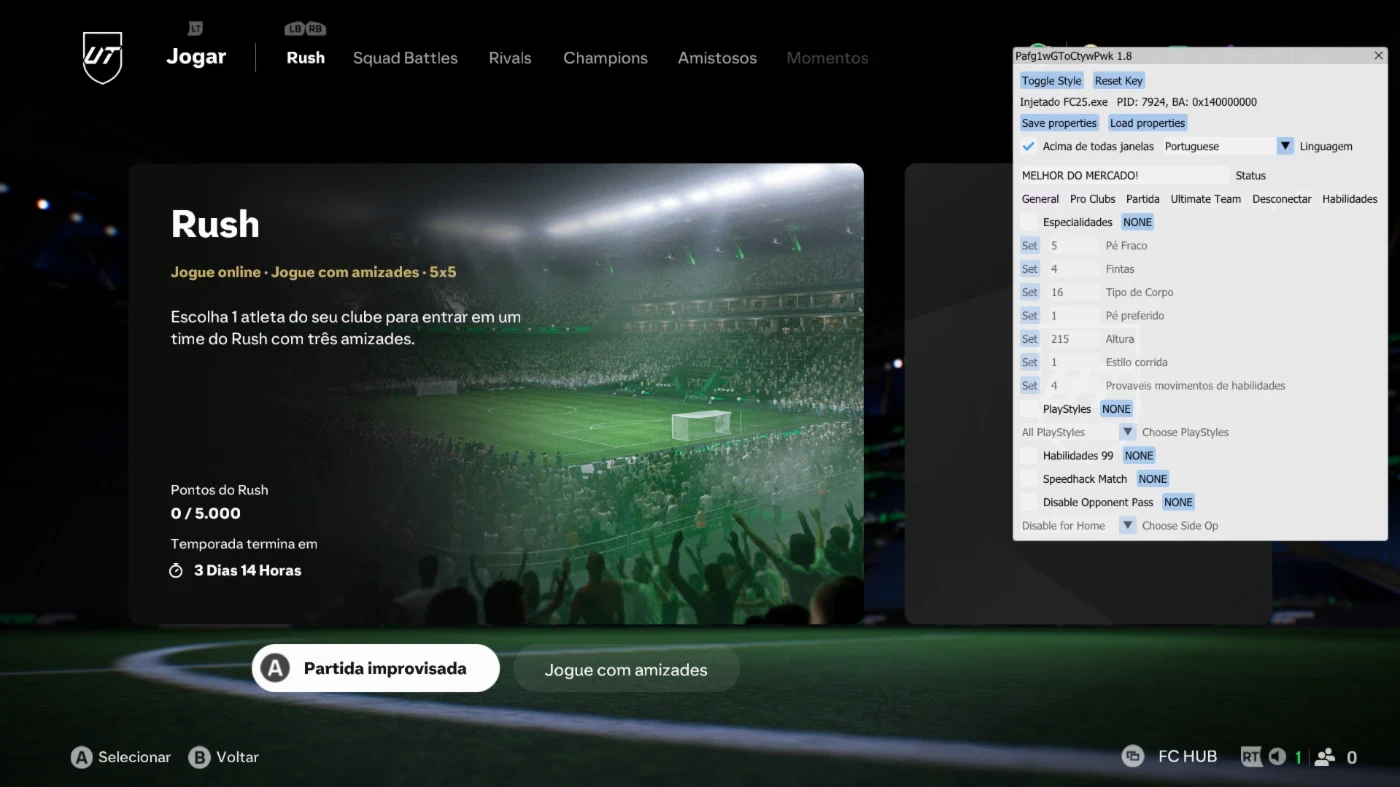Click the Pé Fraco value field
The width and height of the screenshot is (1400, 787).
coord(1073,245)
